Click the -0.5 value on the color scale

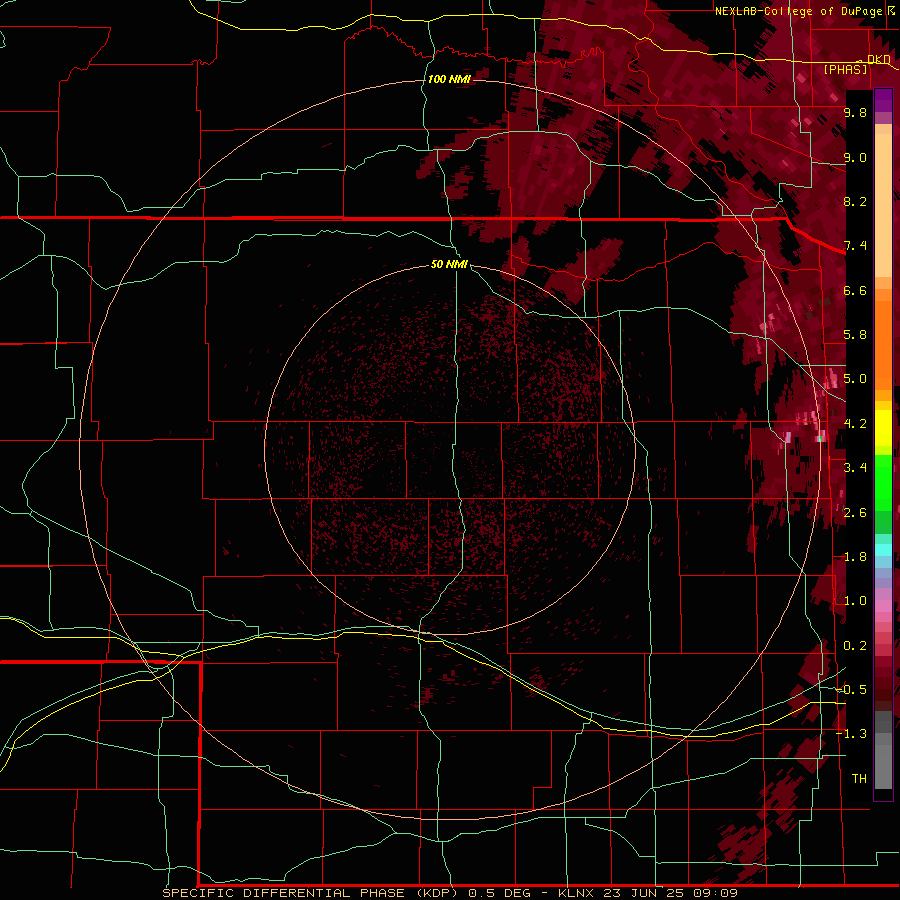click(x=852, y=690)
